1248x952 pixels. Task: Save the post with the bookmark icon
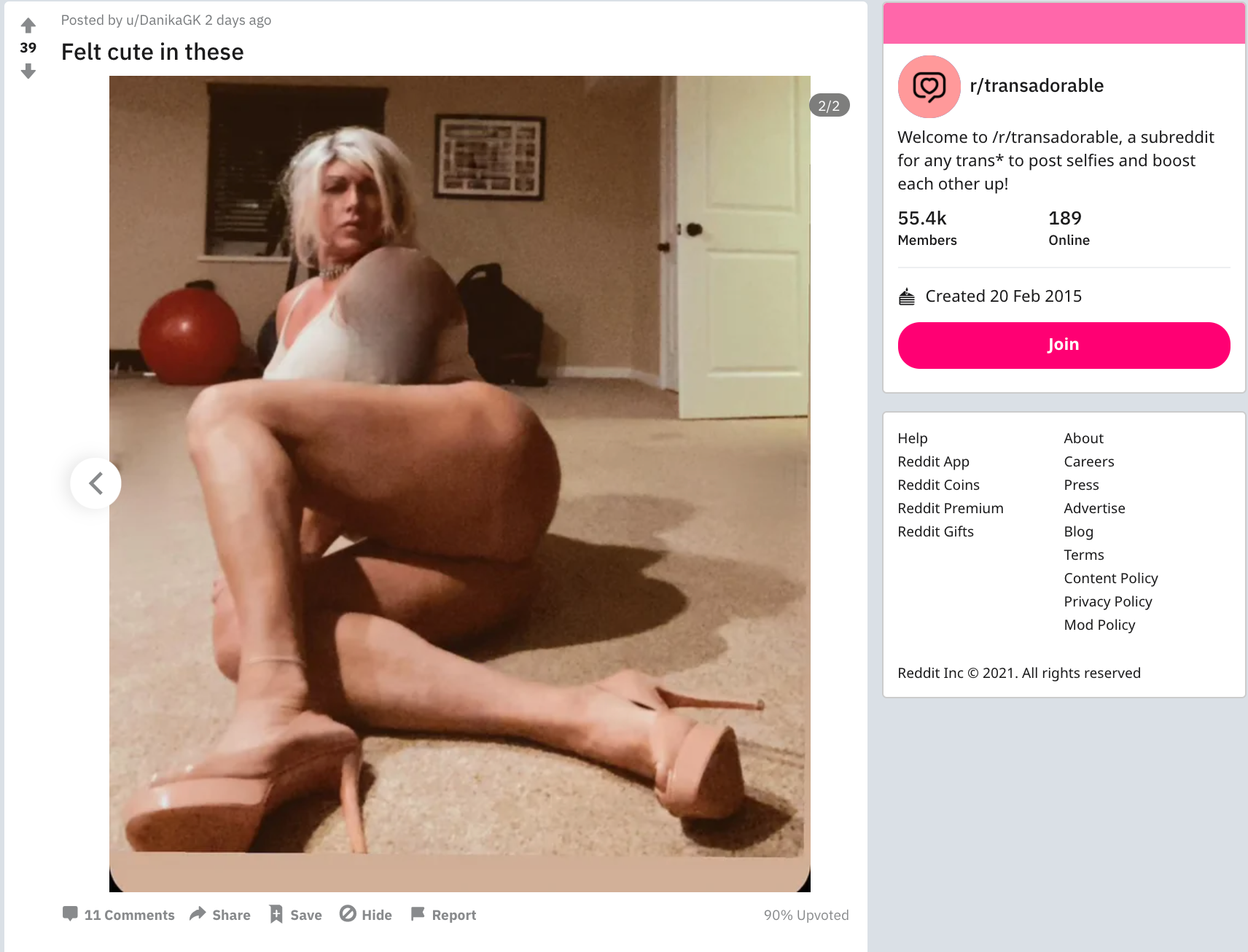(295, 914)
